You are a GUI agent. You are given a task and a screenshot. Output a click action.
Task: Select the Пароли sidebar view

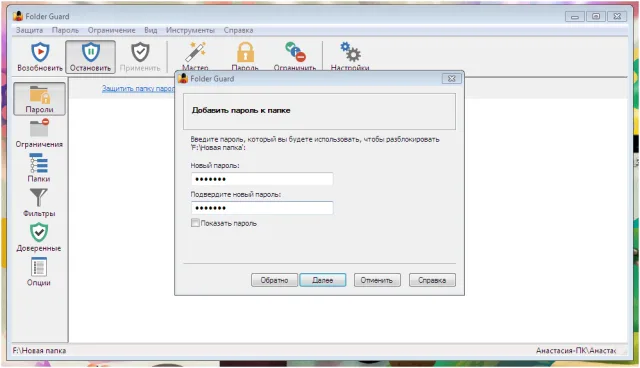[39, 99]
